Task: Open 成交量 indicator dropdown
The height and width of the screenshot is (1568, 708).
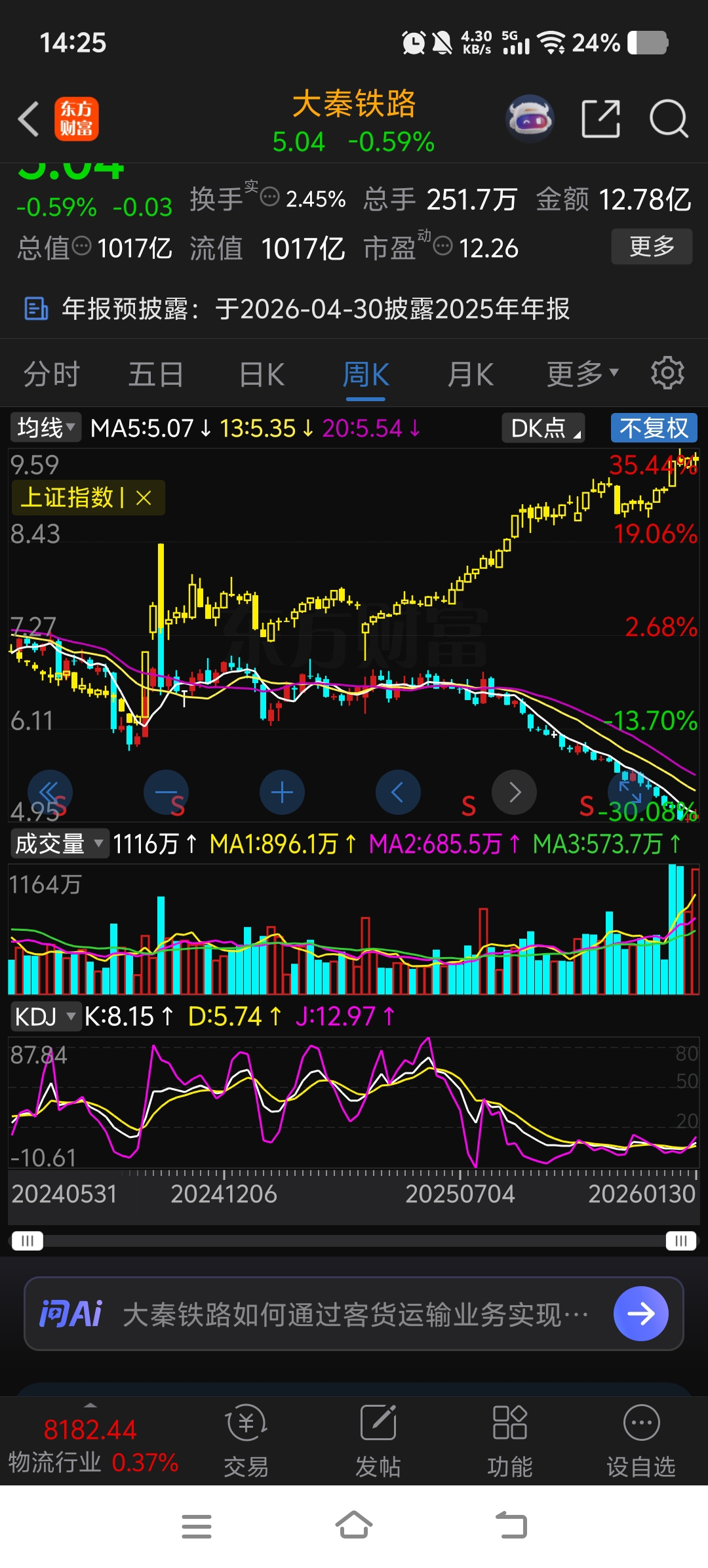Action: [x=59, y=844]
